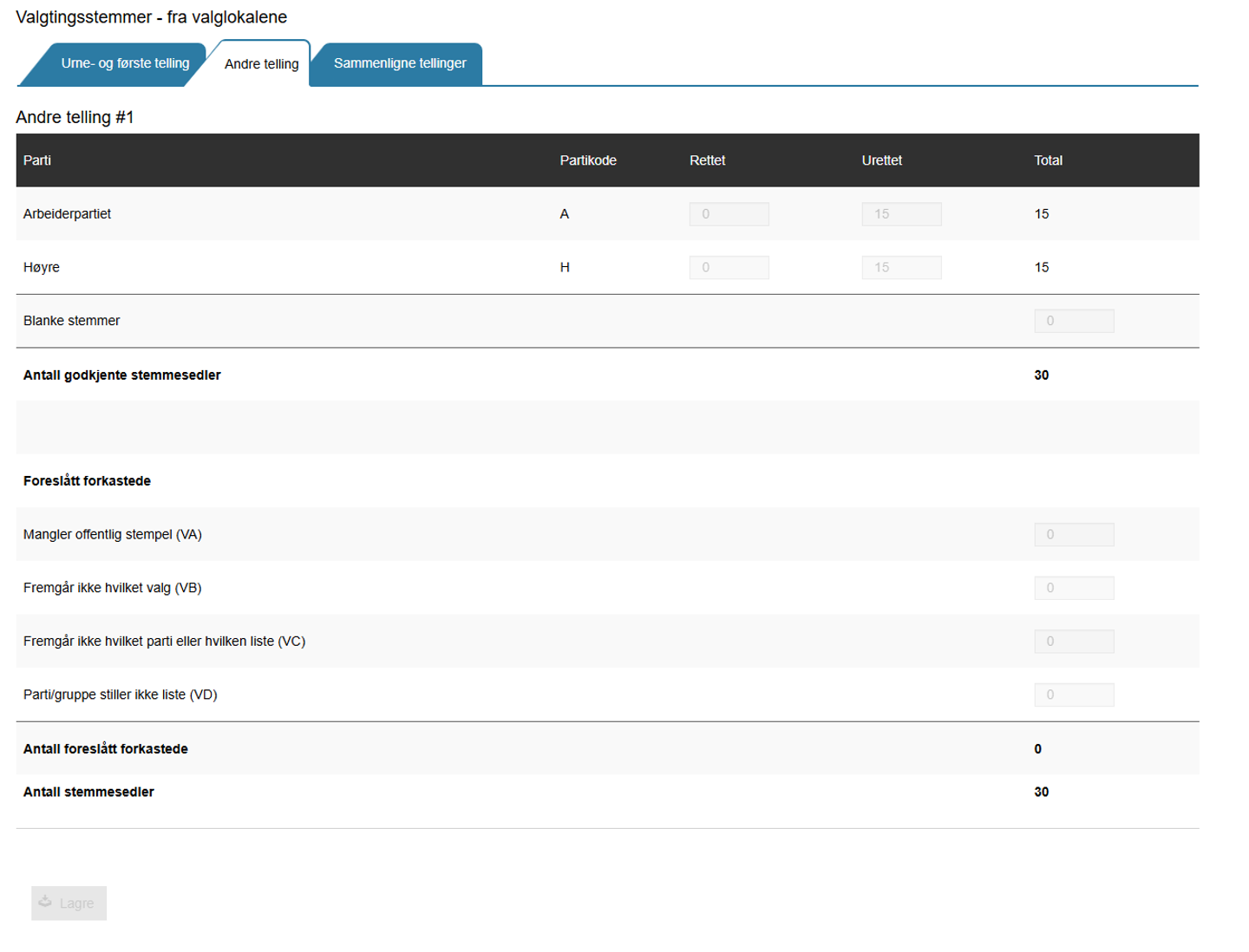This screenshot has height=952, width=1249.
Task: Open the Sammenligne tellinger tab
Action: (399, 63)
